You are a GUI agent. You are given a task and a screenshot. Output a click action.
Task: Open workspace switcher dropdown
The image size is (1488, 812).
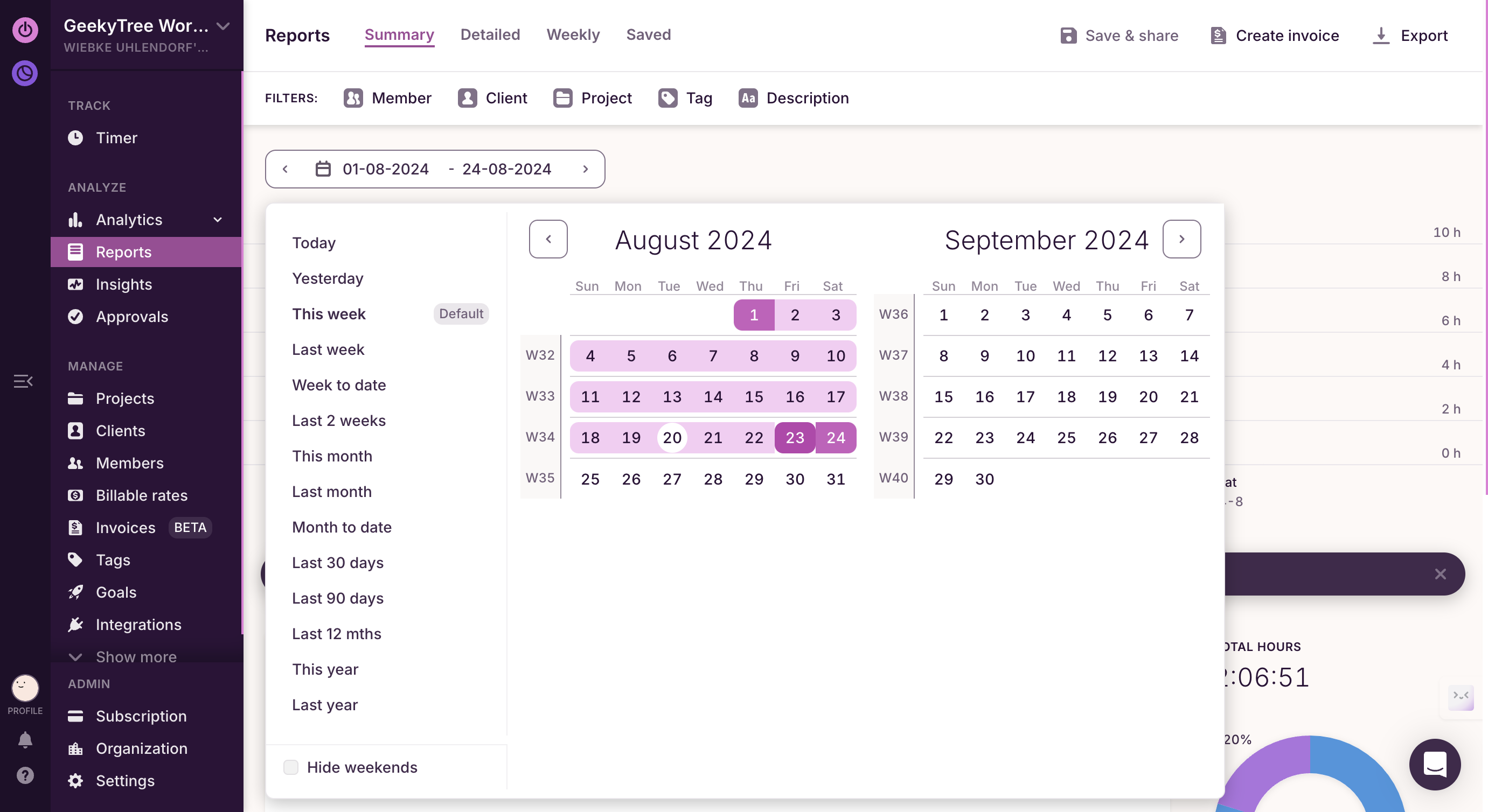(224, 26)
